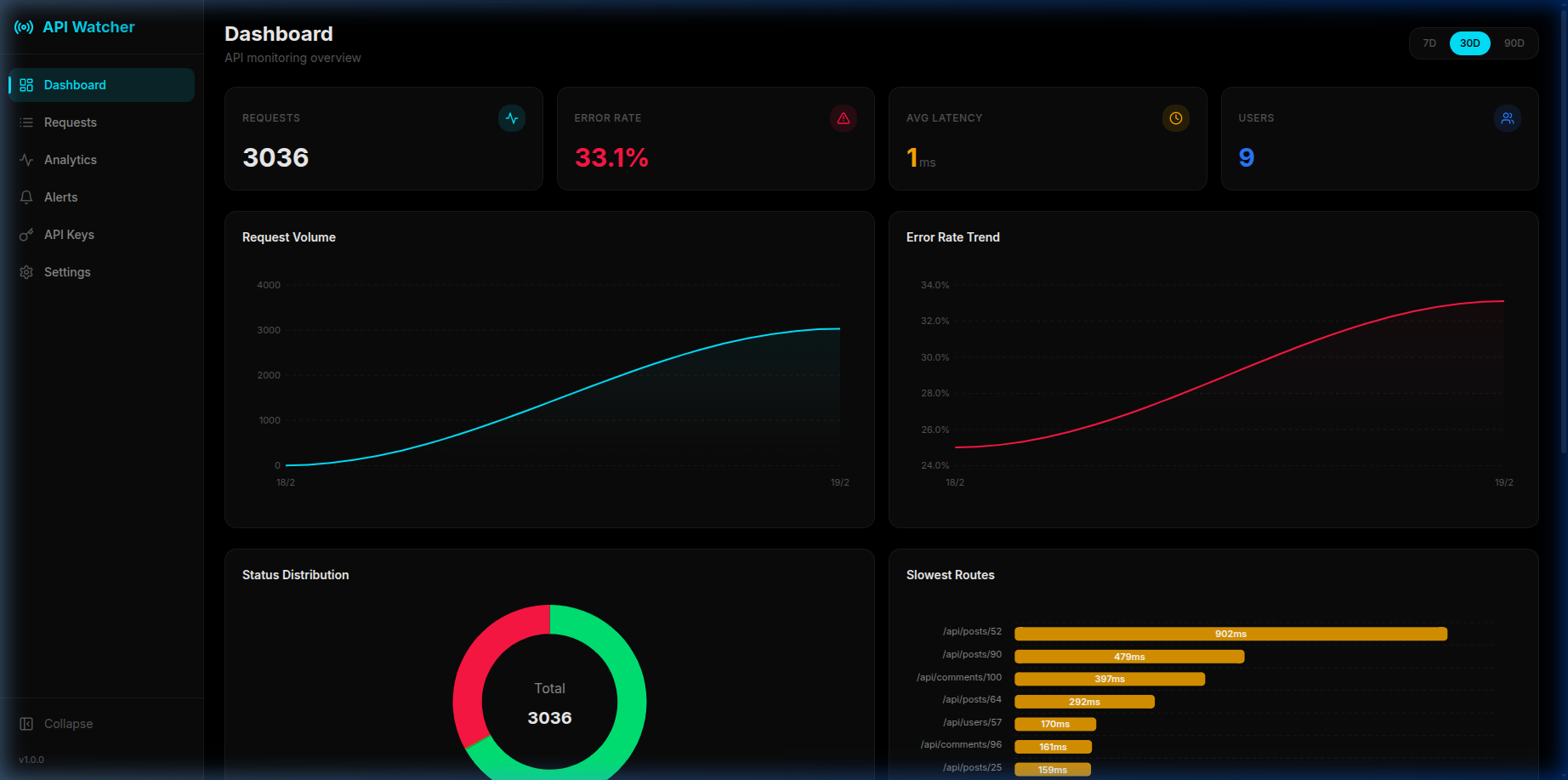Click the pulse icon on the Requests card
The image size is (1568, 780).
[511, 118]
